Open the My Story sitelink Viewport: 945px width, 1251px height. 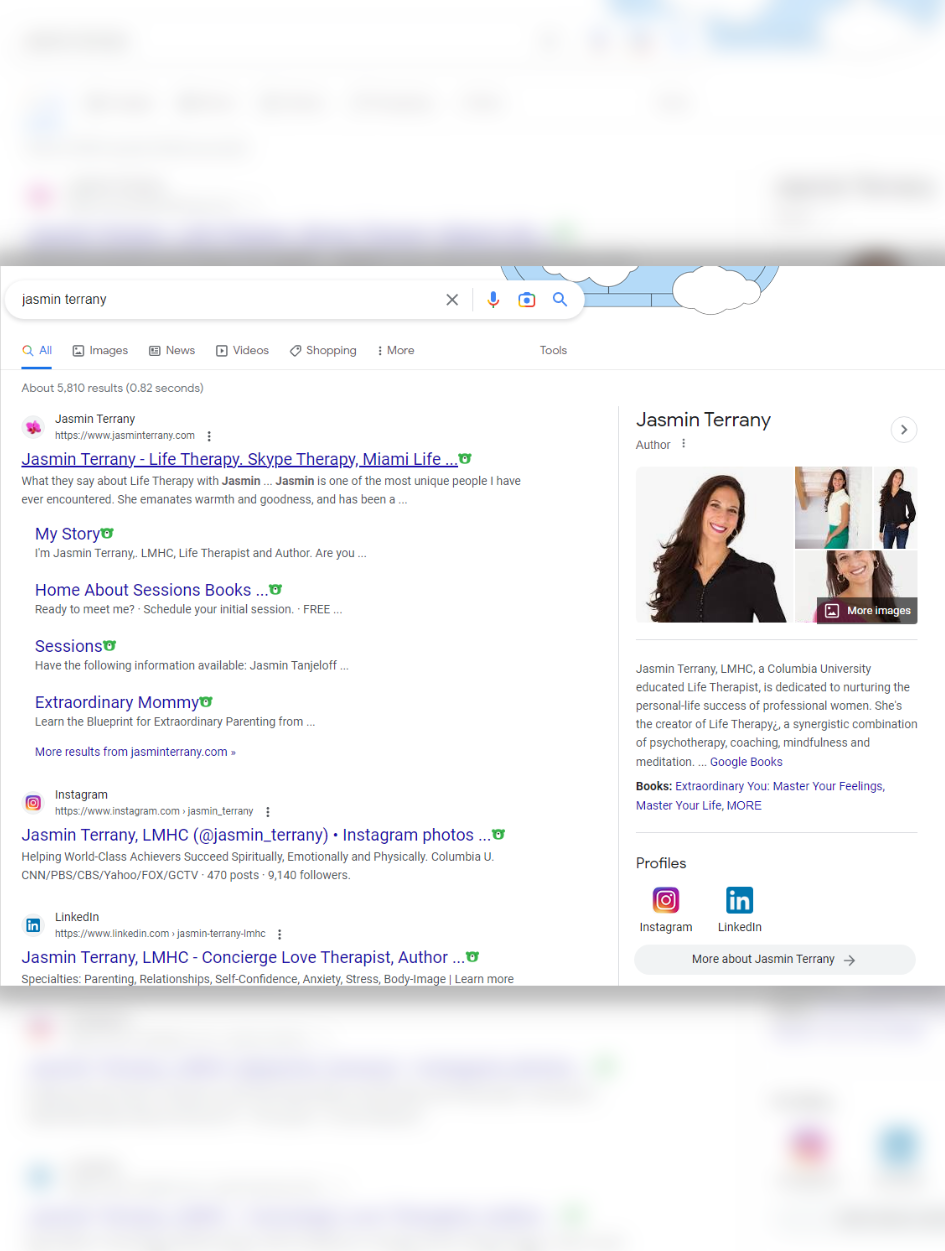click(67, 534)
